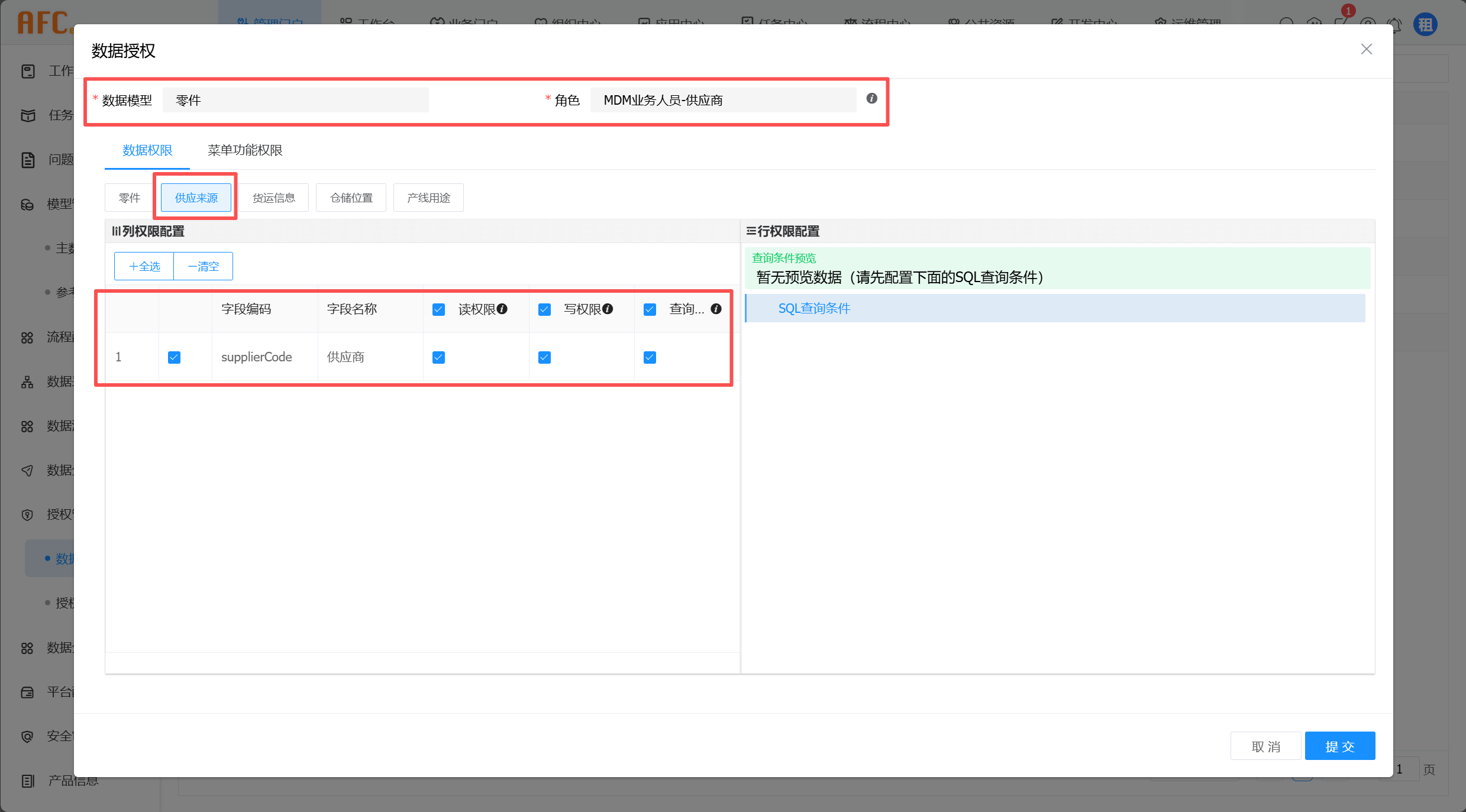The width and height of the screenshot is (1466, 812).
Task: Click the submit button
Action: [1339, 746]
